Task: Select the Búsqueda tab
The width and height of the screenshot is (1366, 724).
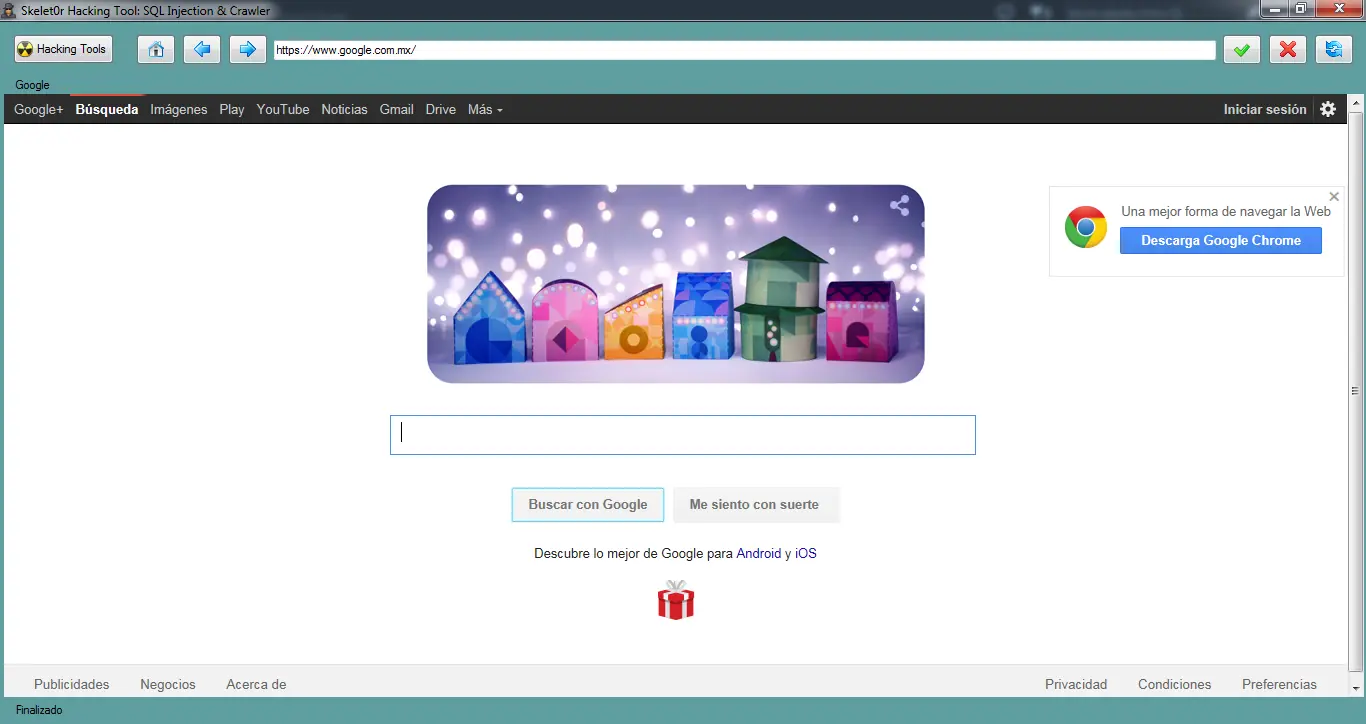Action: 107,109
